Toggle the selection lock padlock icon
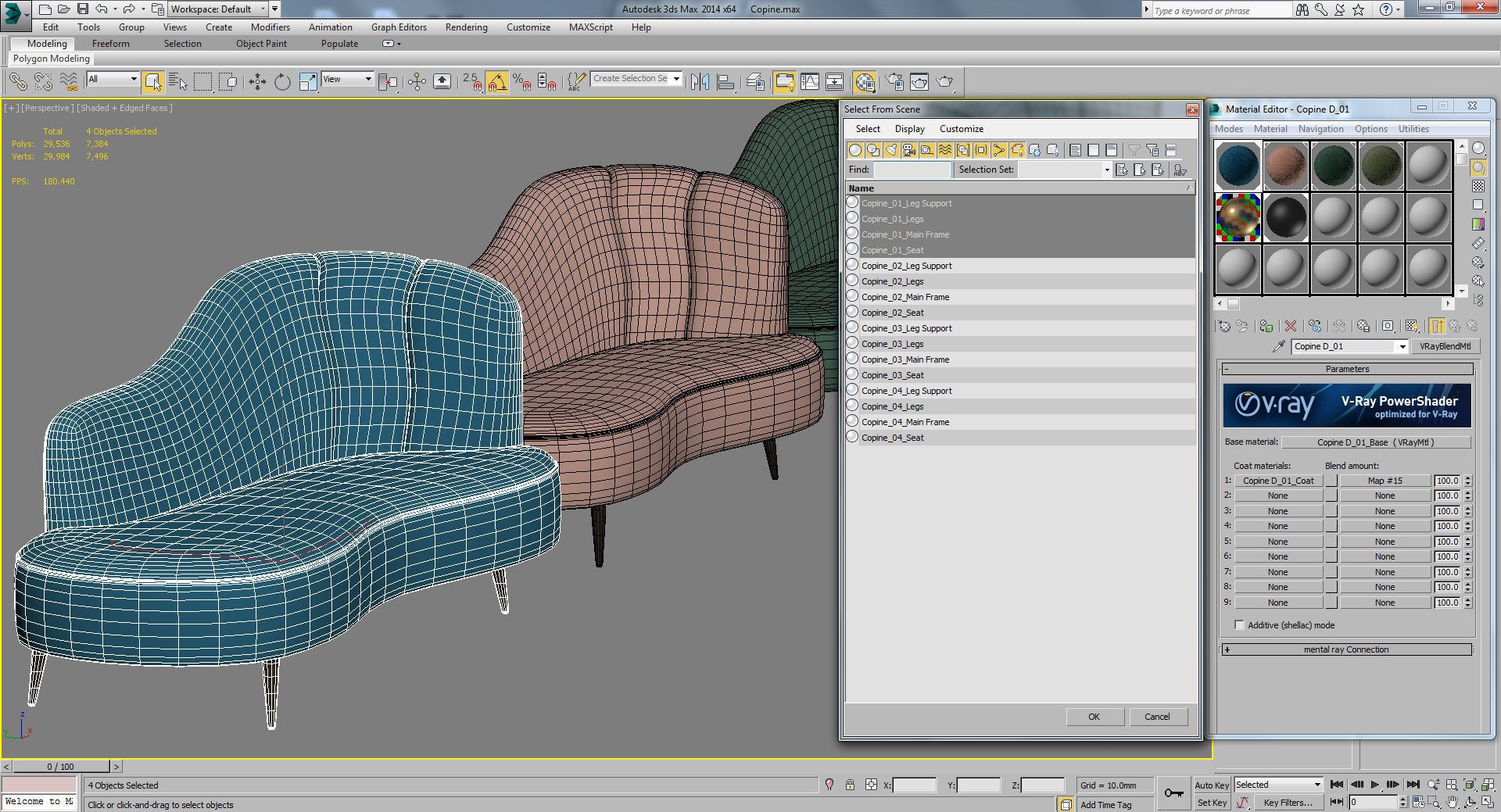This screenshot has height=812, width=1501. point(850,785)
